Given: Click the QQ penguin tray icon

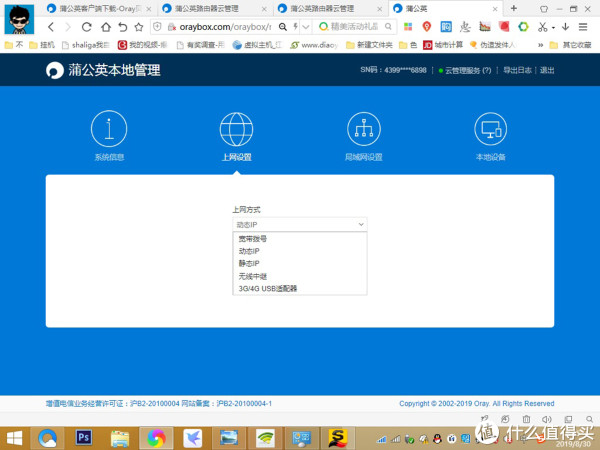Looking at the screenshot, I should pos(437,439).
